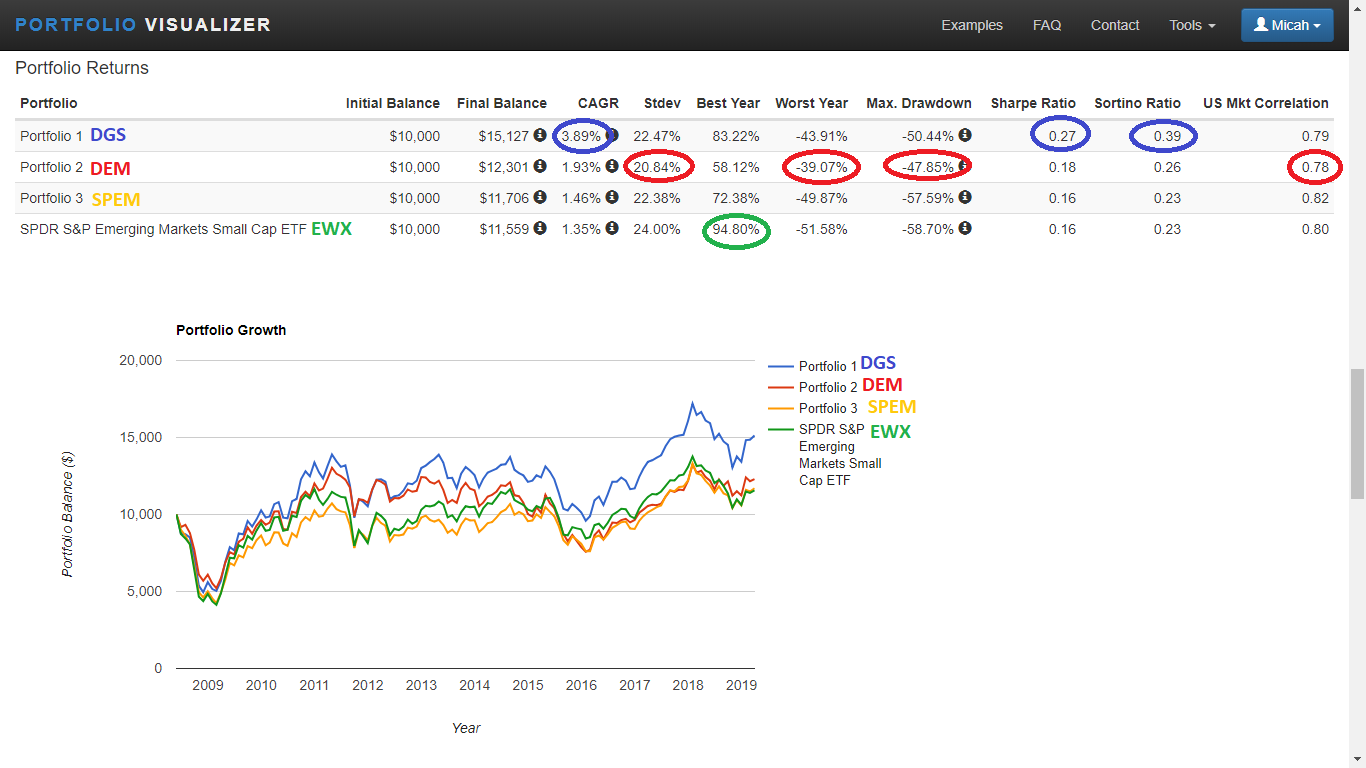1366x768 pixels.
Task: Select the 0.27 Sharpe ratio value
Action: [x=1062, y=136]
